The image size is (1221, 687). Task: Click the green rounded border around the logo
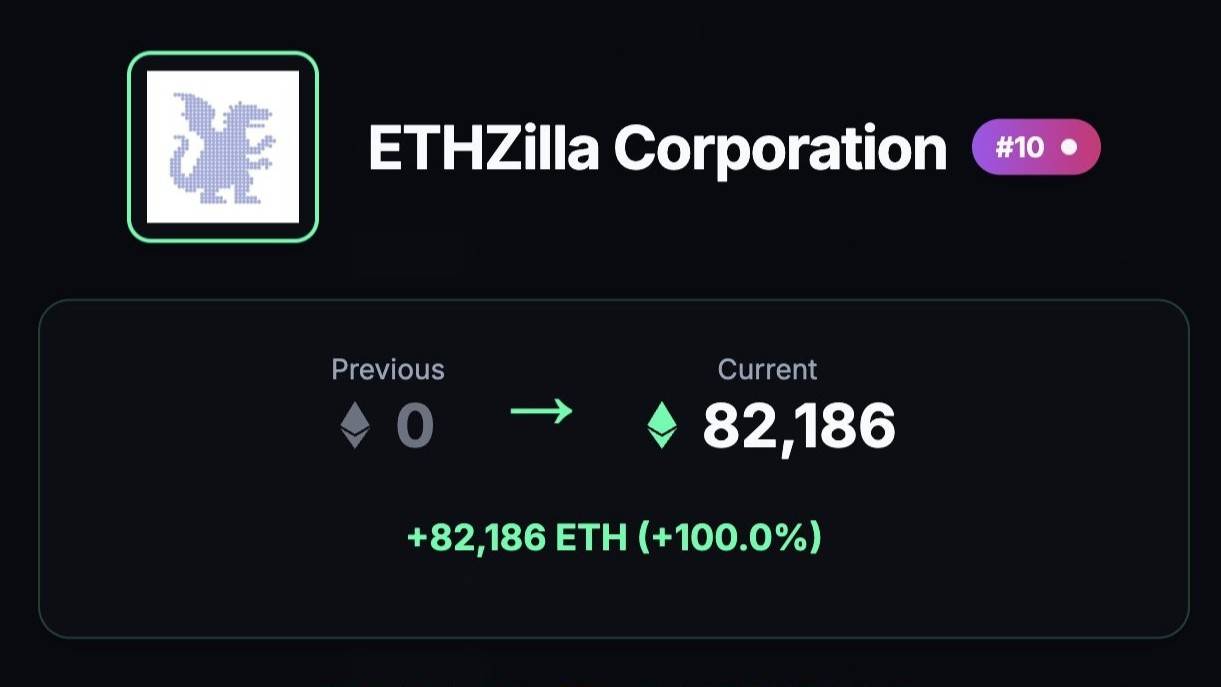[223, 56]
